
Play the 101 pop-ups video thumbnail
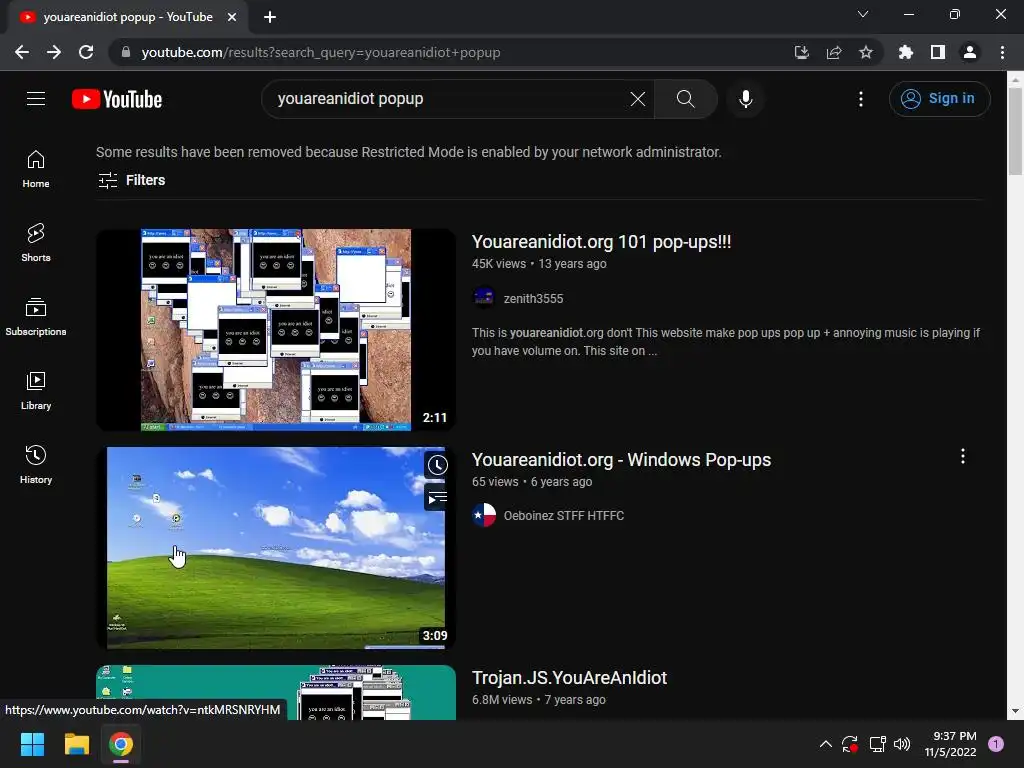[276, 329]
